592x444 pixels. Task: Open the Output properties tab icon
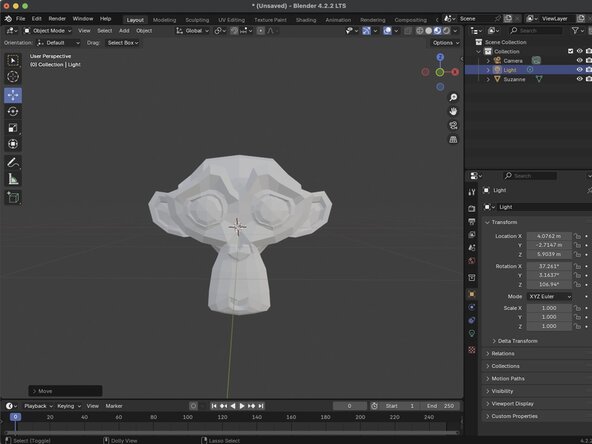[x=472, y=222]
